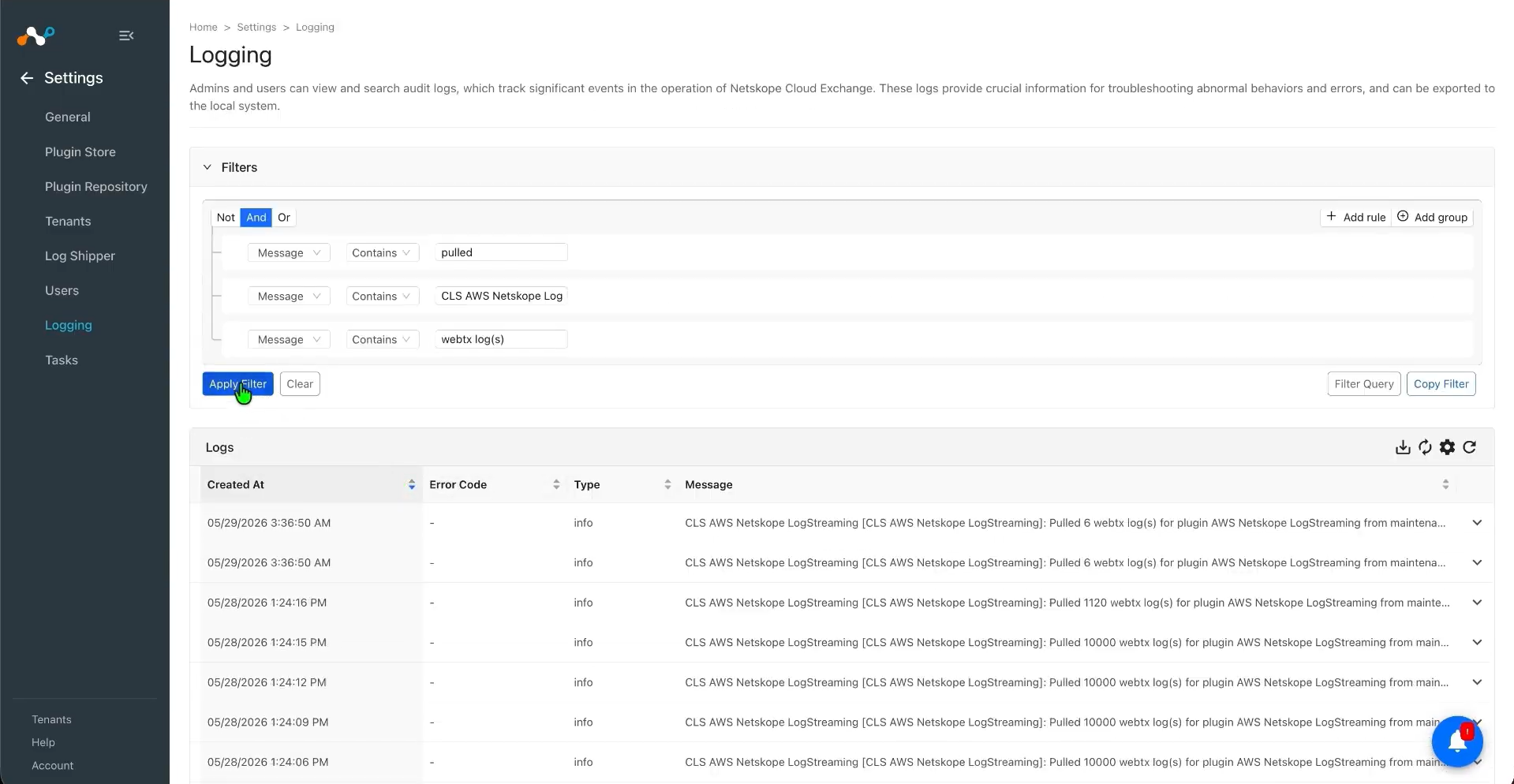Image resolution: width=1514 pixels, height=784 pixels.
Task: Click the Copy Filter button
Action: coord(1441,384)
